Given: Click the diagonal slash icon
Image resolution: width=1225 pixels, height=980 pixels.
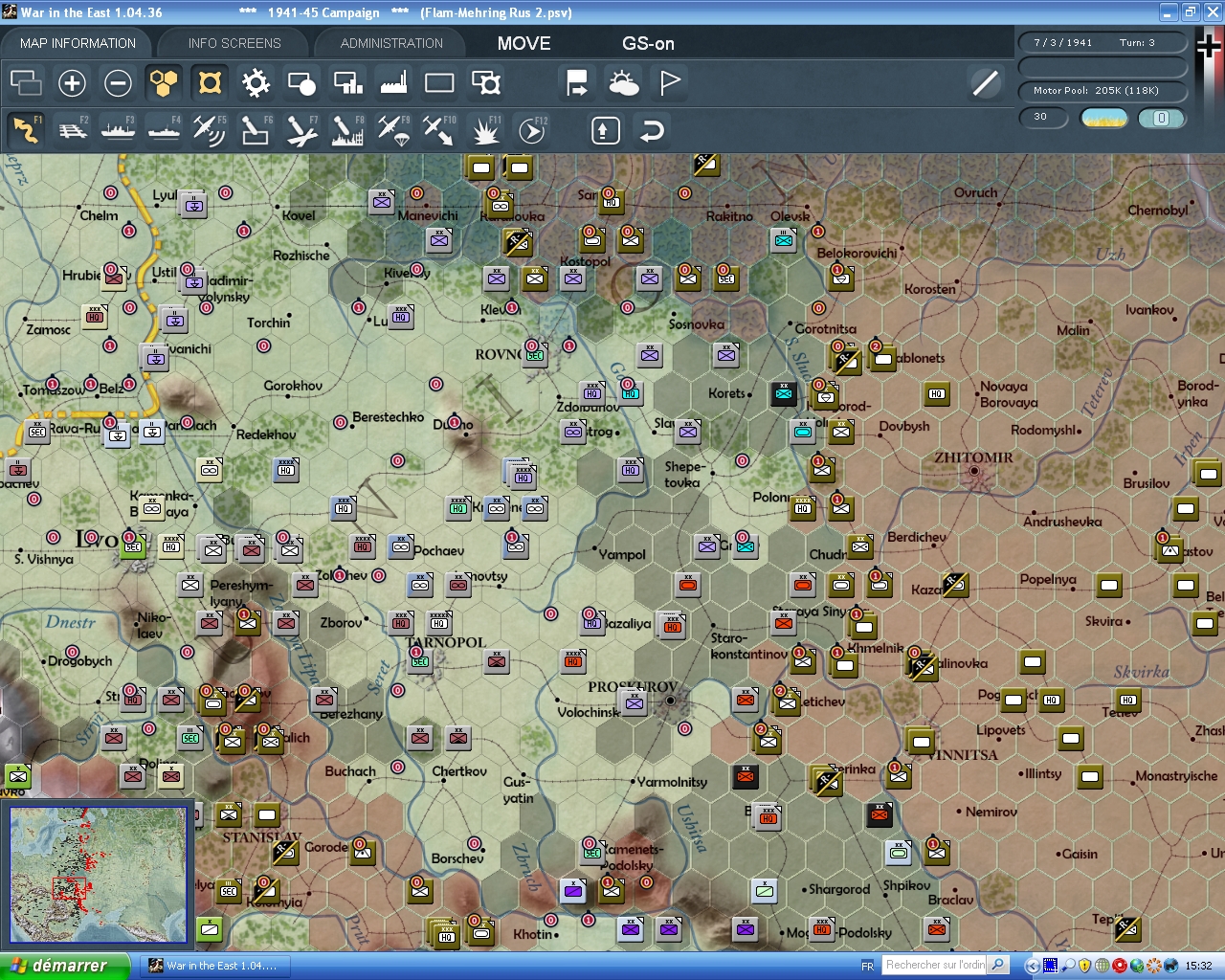Looking at the screenshot, I should 985,83.
